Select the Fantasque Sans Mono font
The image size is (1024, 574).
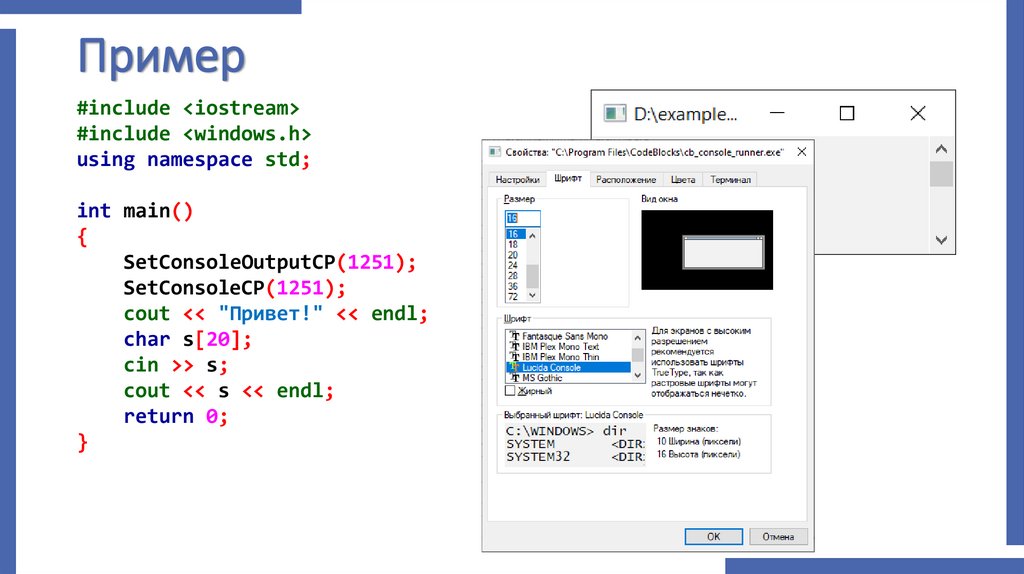pyautogui.click(x=565, y=337)
